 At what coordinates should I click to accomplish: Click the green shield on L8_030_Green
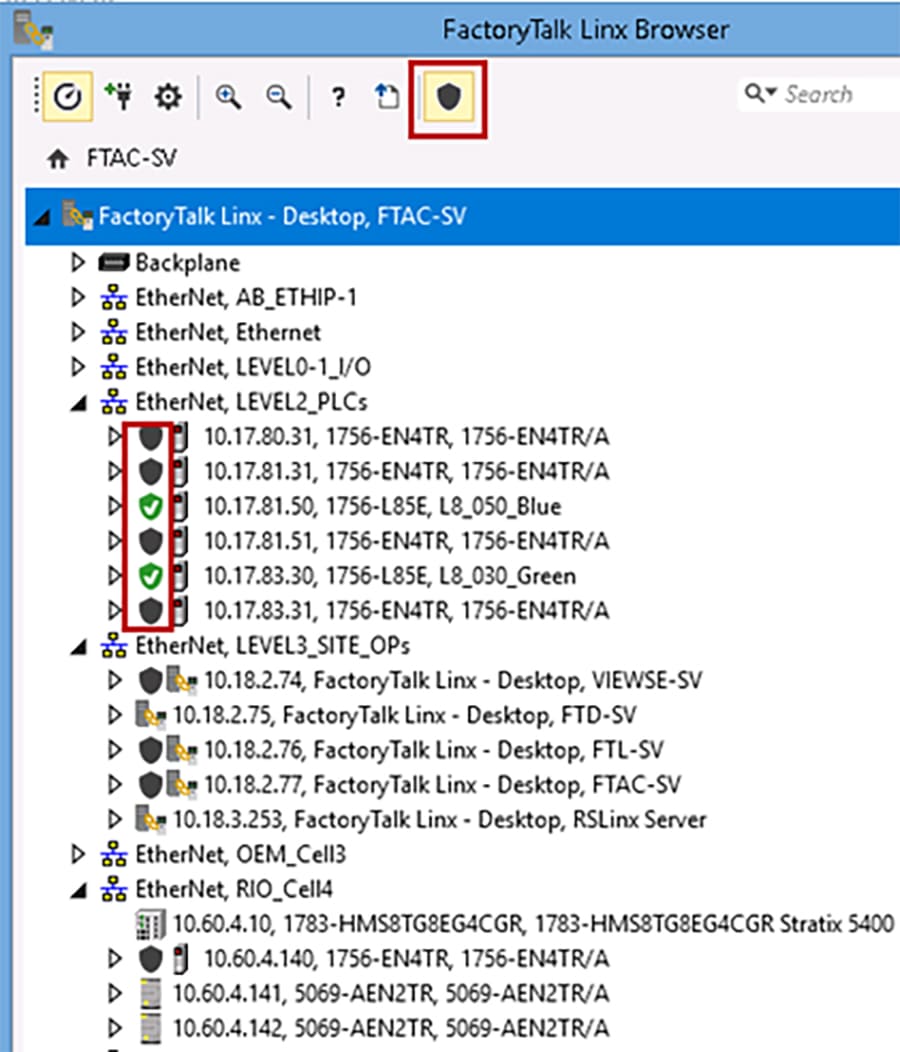pyautogui.click(x=151, y=576)
